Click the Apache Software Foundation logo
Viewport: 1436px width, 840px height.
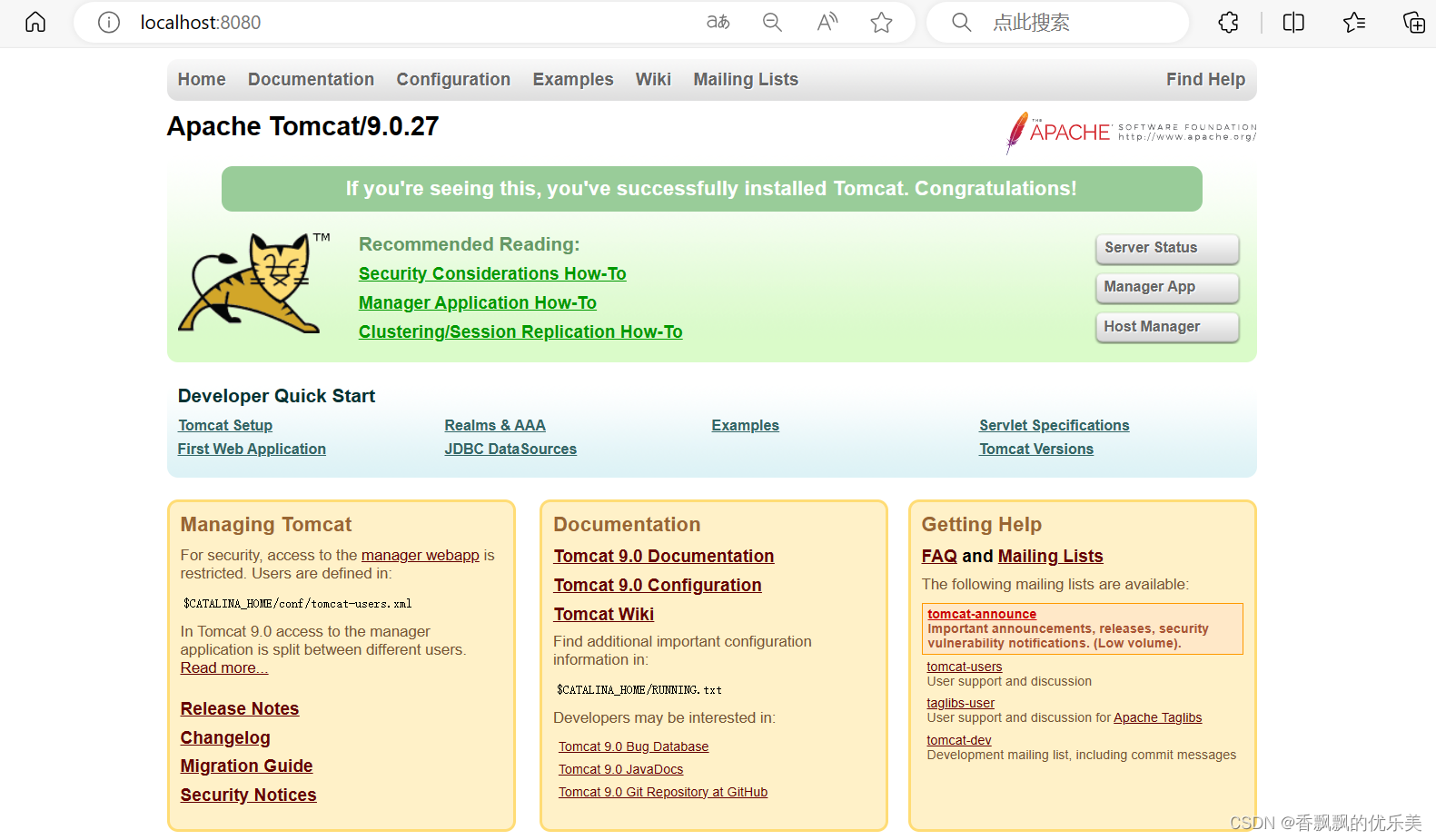pyautogui.click(x=1132, y=133)
